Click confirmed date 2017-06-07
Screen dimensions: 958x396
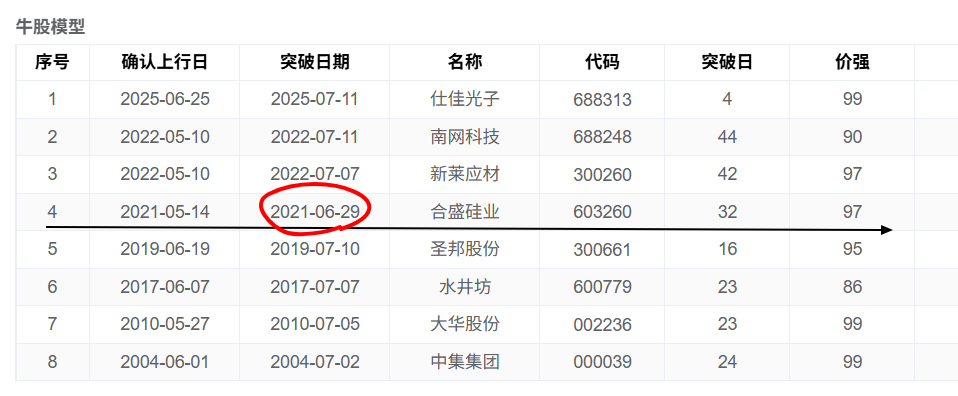165,287
